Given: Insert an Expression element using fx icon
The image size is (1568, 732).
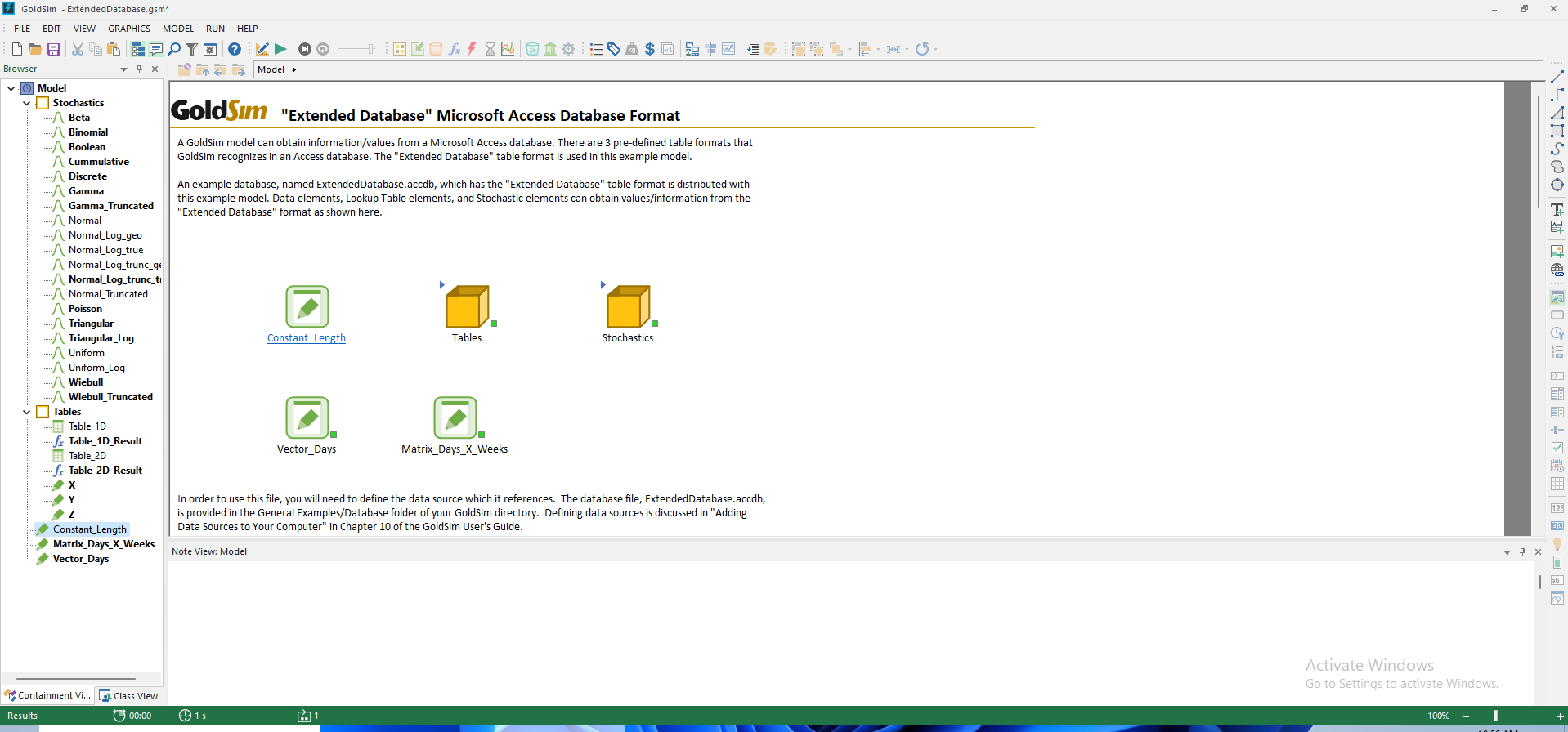Looking at the screenshot, I should (455, 49).
